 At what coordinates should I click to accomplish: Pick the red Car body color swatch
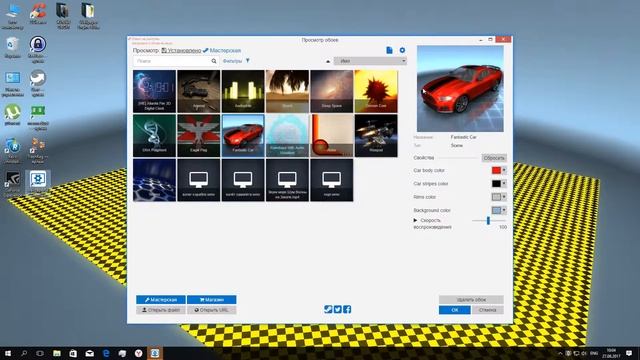tap(496, 170)
